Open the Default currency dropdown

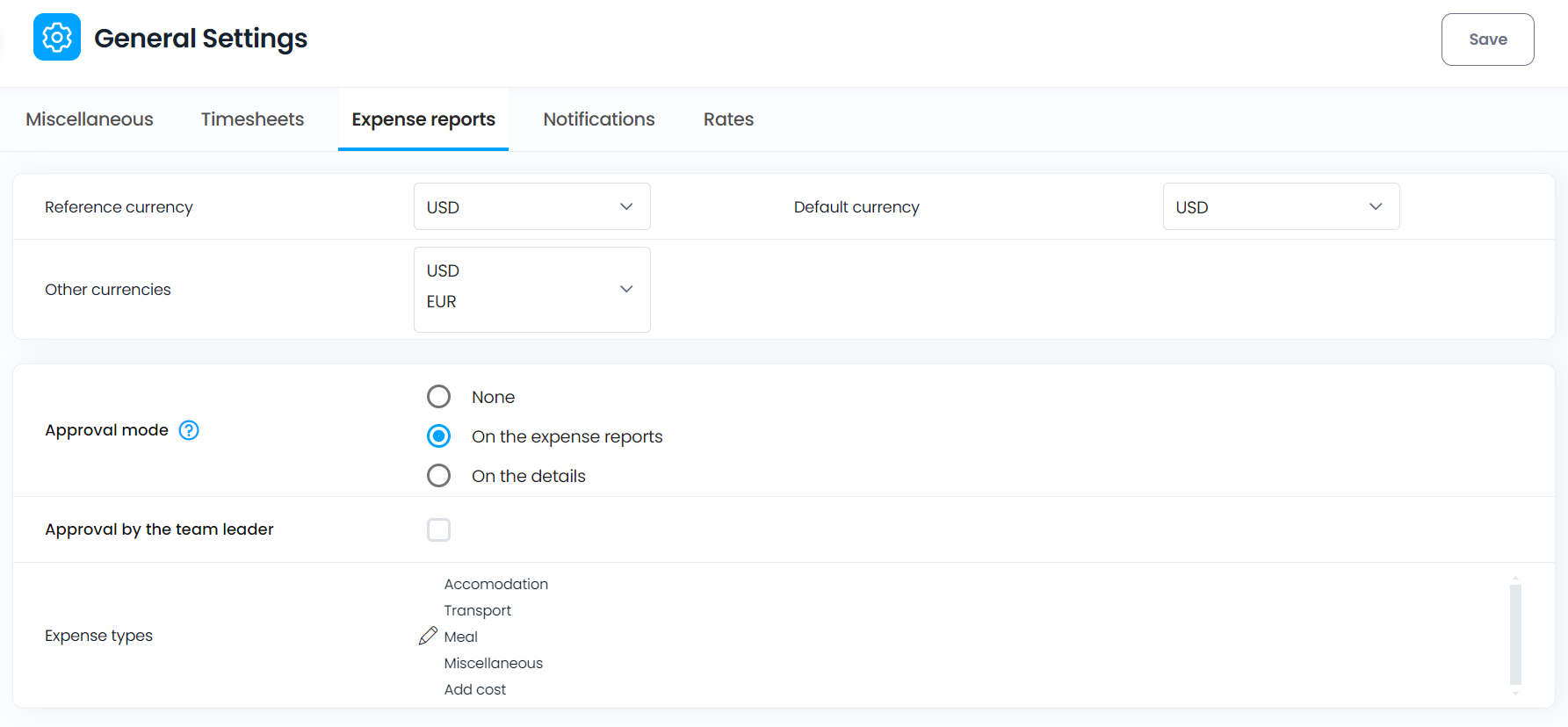coord(1282,206)
